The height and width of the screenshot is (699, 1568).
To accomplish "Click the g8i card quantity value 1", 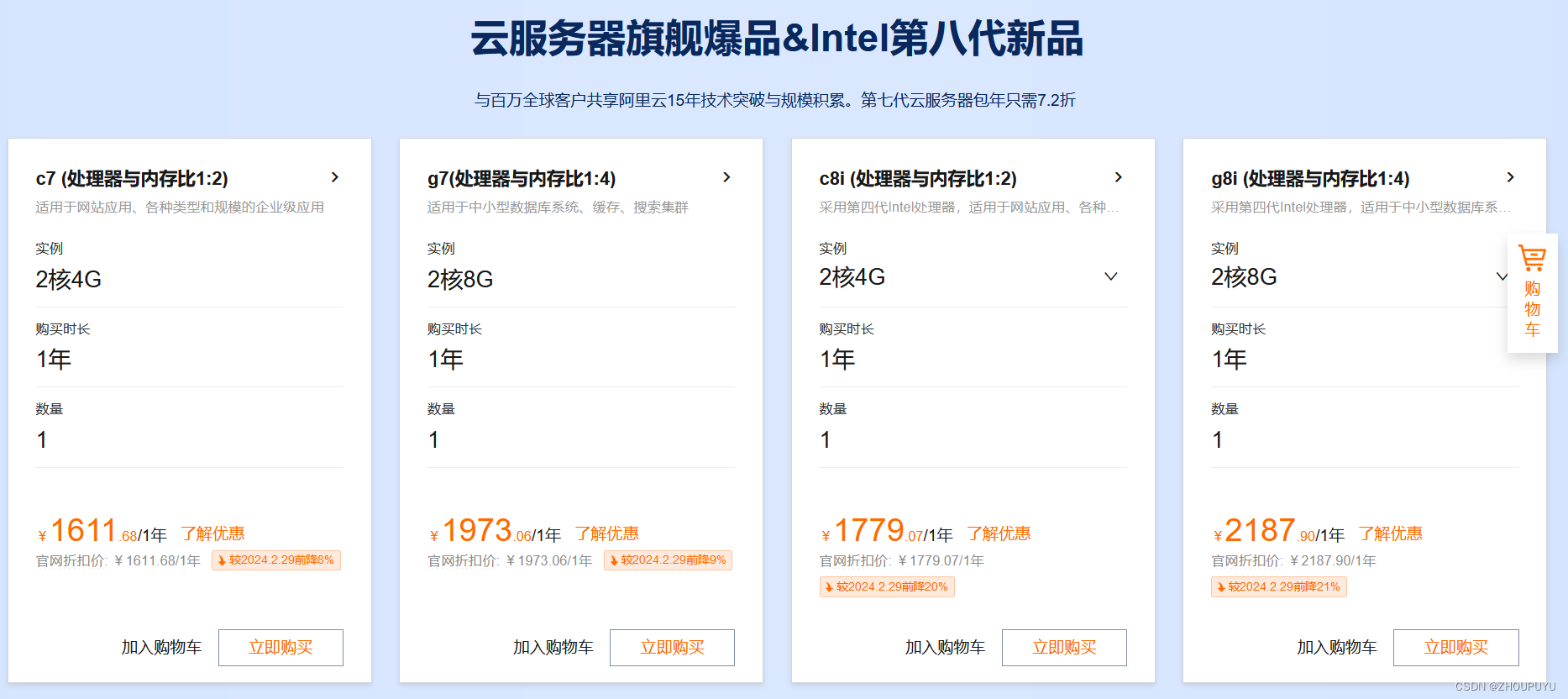I will [x=1218, y=440].
